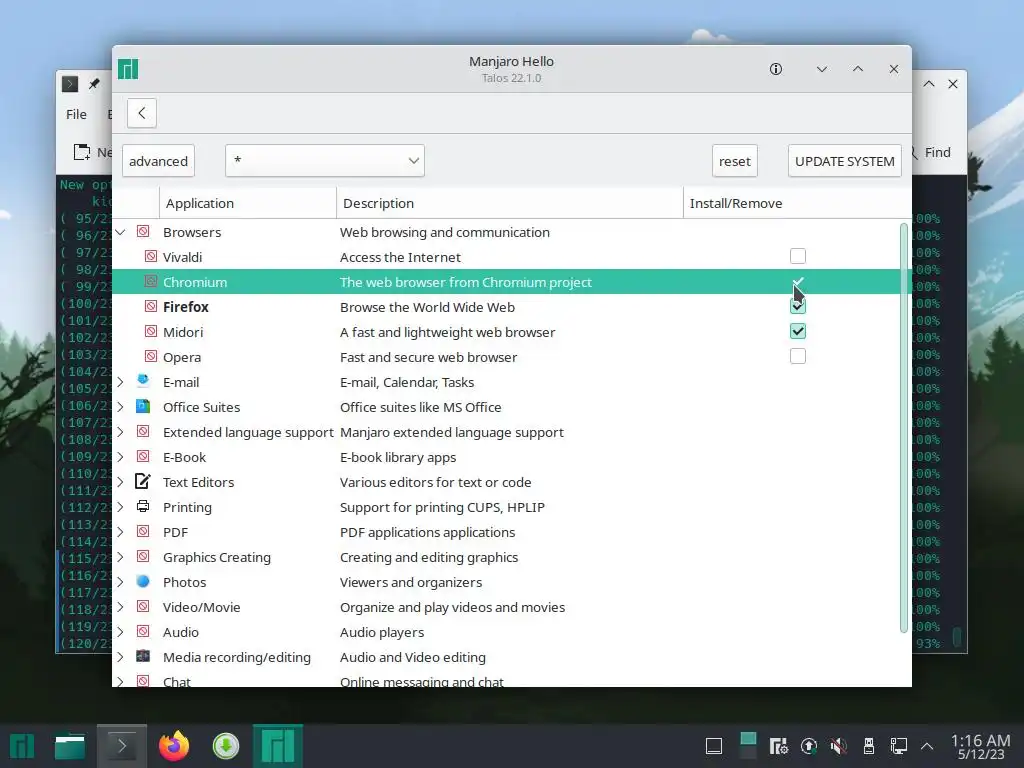The height and width of the screenshot is (768, 1024).
Task: Click the Text Editors pencil icon
Action: pos(143,481)
